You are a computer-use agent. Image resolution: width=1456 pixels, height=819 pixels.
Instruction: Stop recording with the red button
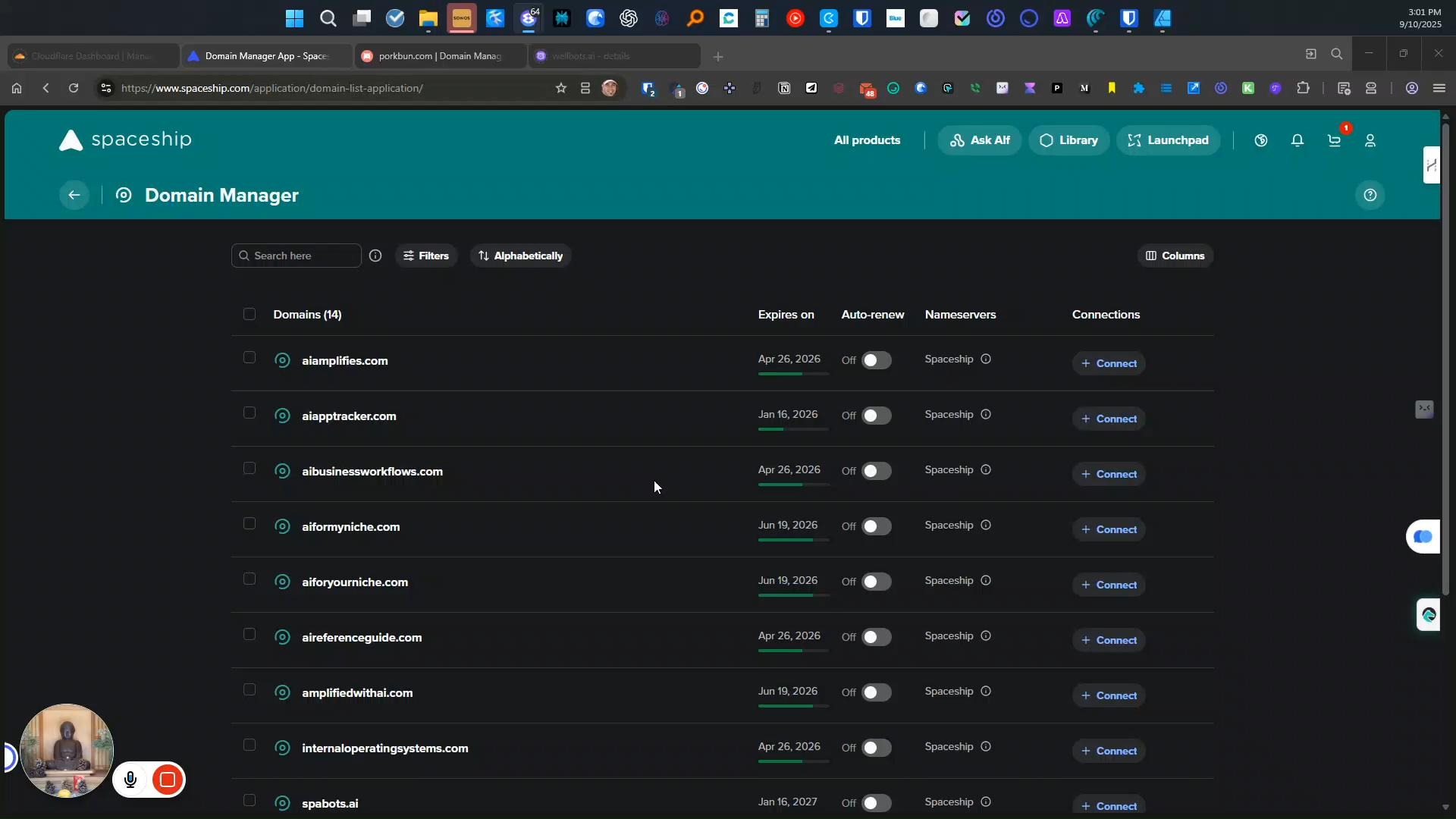(168, 780)
